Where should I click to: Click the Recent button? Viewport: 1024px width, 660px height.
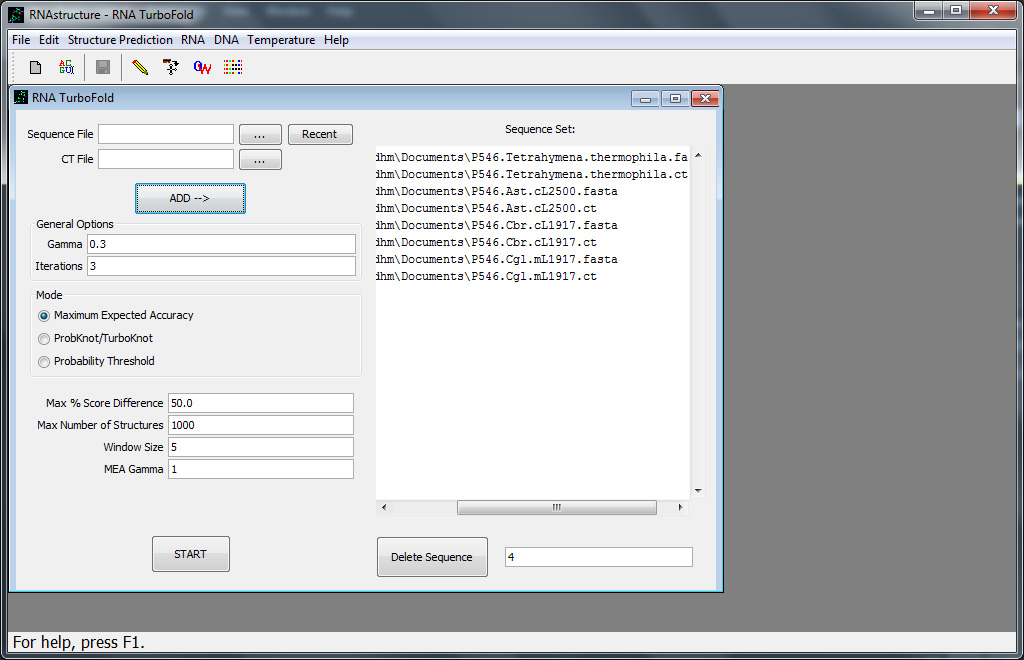click(320, 134)
